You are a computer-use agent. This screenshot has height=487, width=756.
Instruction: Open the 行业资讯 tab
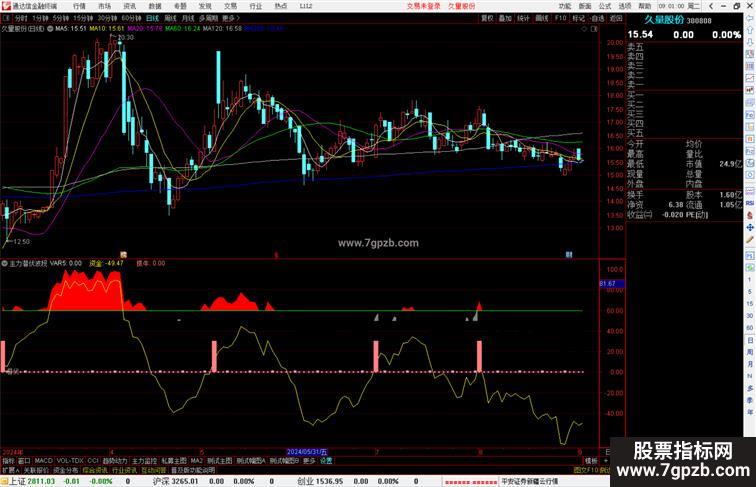pyautogui.click(x=124, y=470)
